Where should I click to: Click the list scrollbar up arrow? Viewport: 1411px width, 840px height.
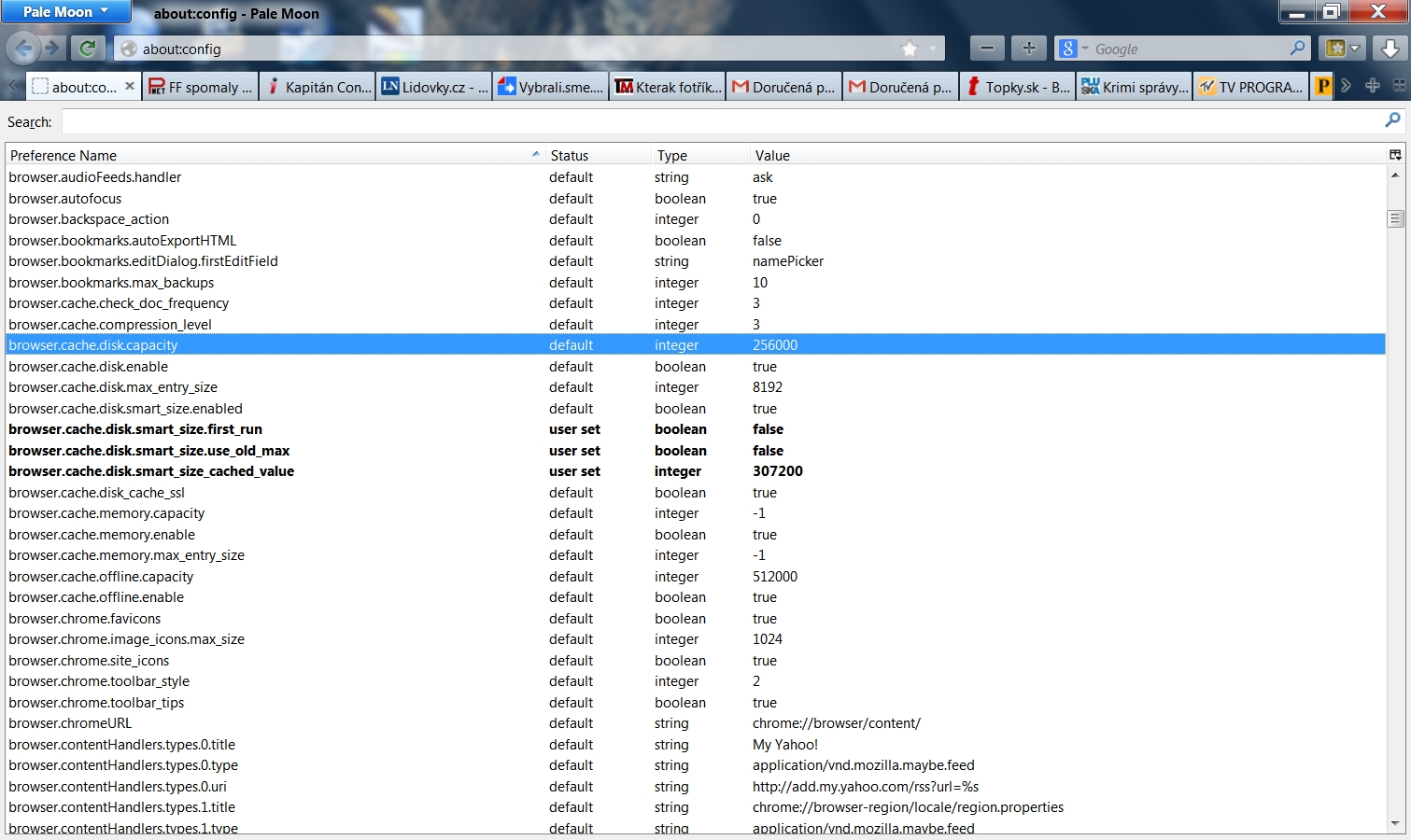pos(1395,175)
